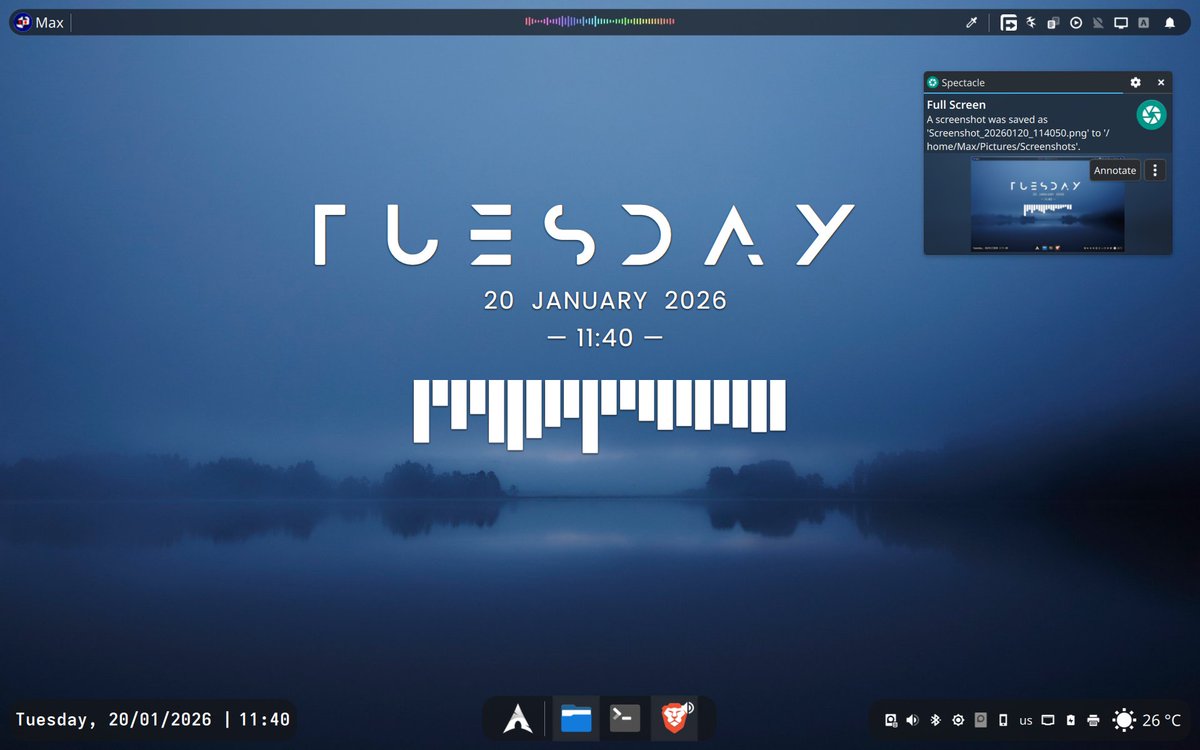
Task: Click the audio visualizer in top panel
Action: [600, 21]
